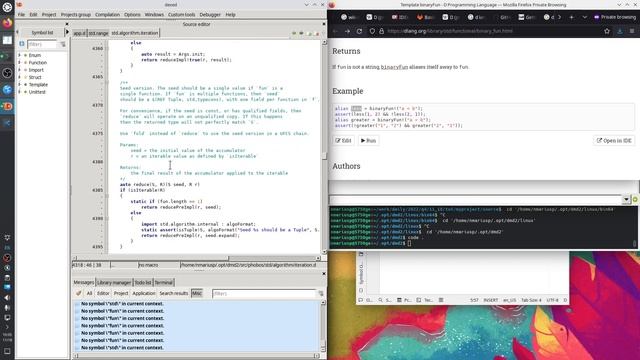Open a new Firefox tab
Screen dimensions: 640x360
click(x=571, y=17)
